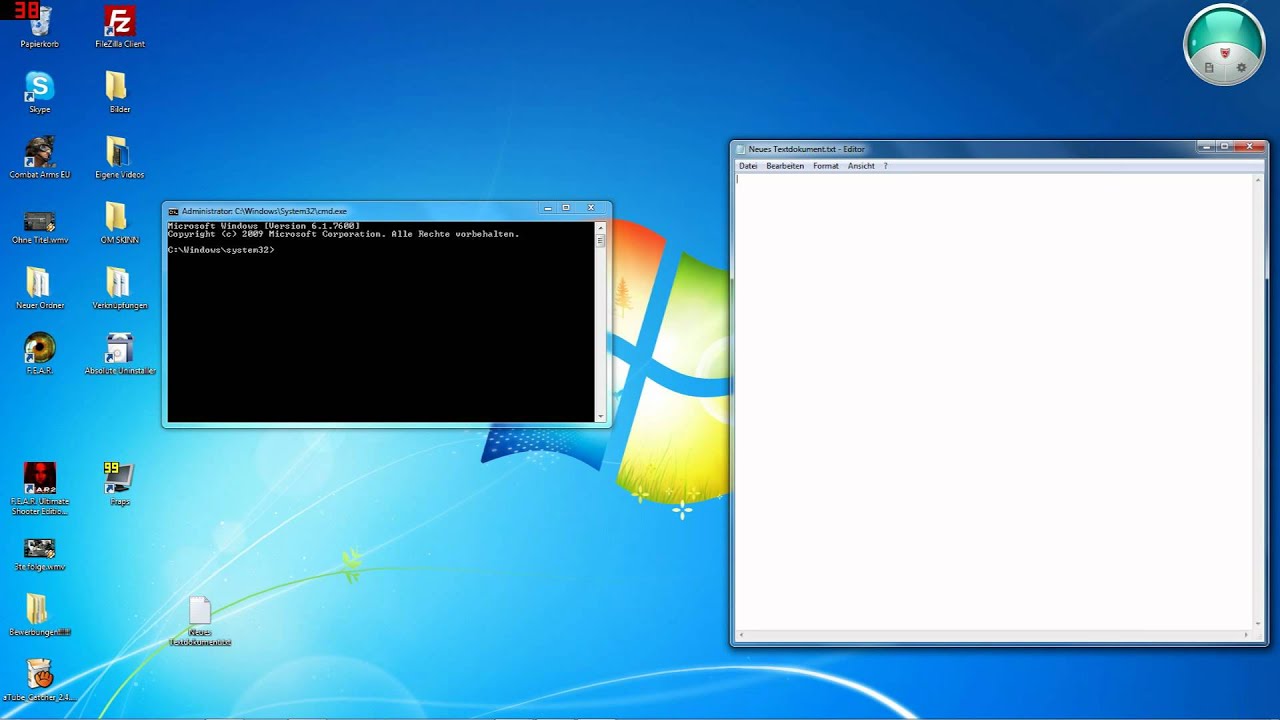Screen dimensions: 1280x720
Task: Select the Ohne Titel.wmv video file
Action: pos(40,226)
